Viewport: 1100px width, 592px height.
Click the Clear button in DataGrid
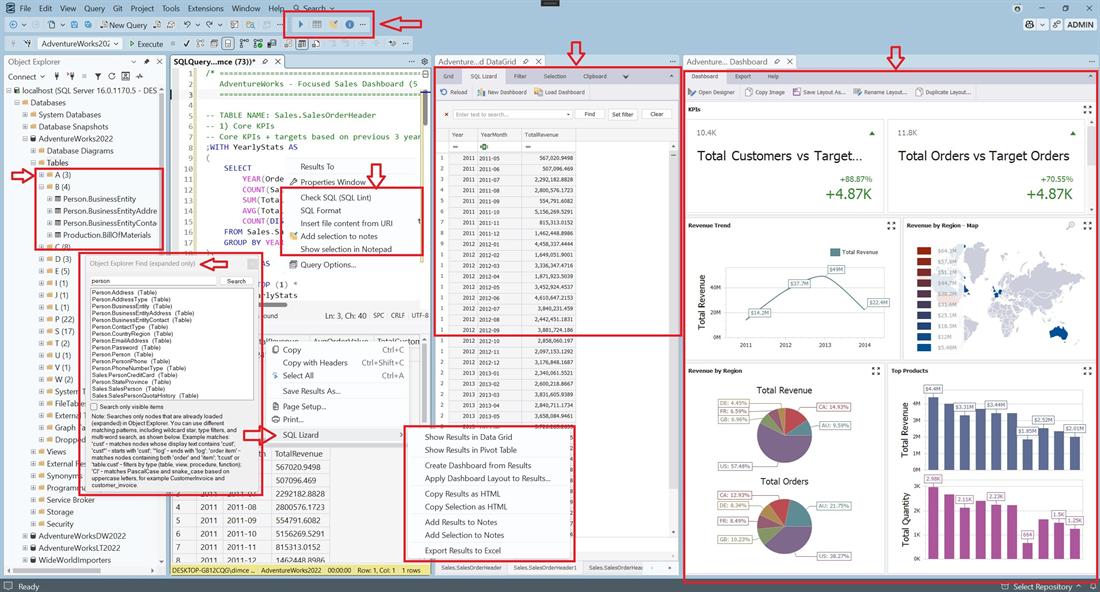(x=657, y=114)
